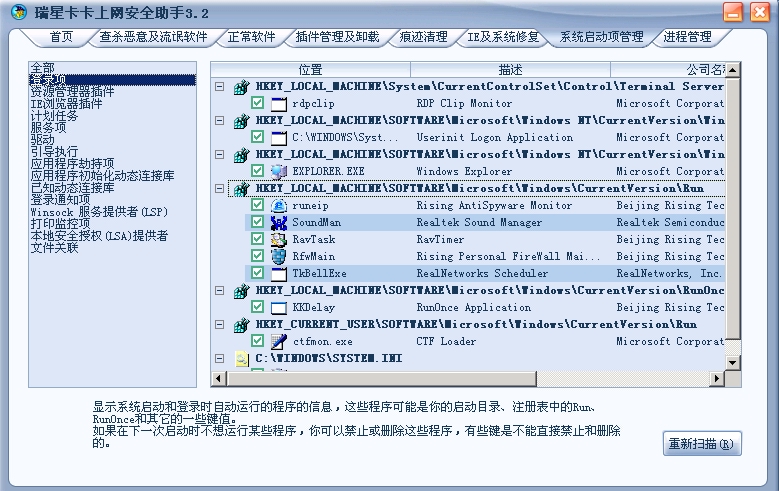
Task: Click the horizontal scrollbar thumb
Action: click(x=382, y=379)
